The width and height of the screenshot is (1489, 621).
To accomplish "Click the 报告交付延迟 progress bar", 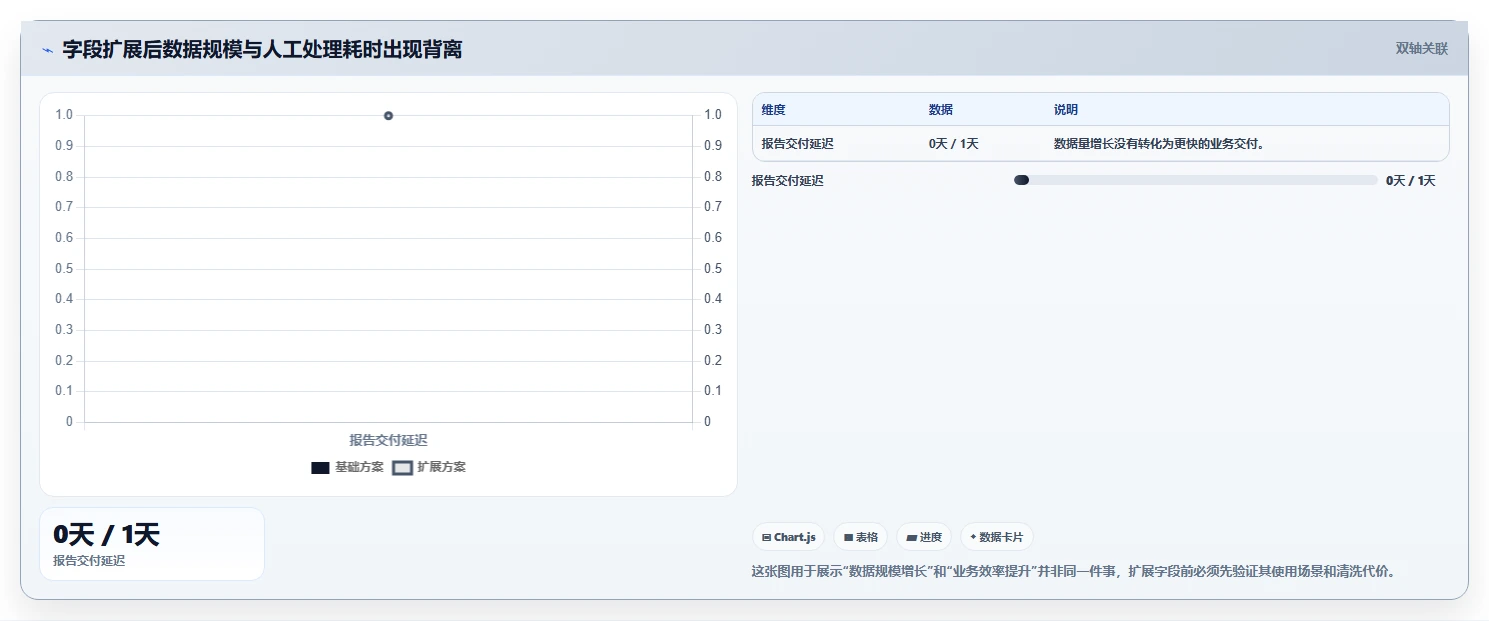I will [x=1195, y=180].
